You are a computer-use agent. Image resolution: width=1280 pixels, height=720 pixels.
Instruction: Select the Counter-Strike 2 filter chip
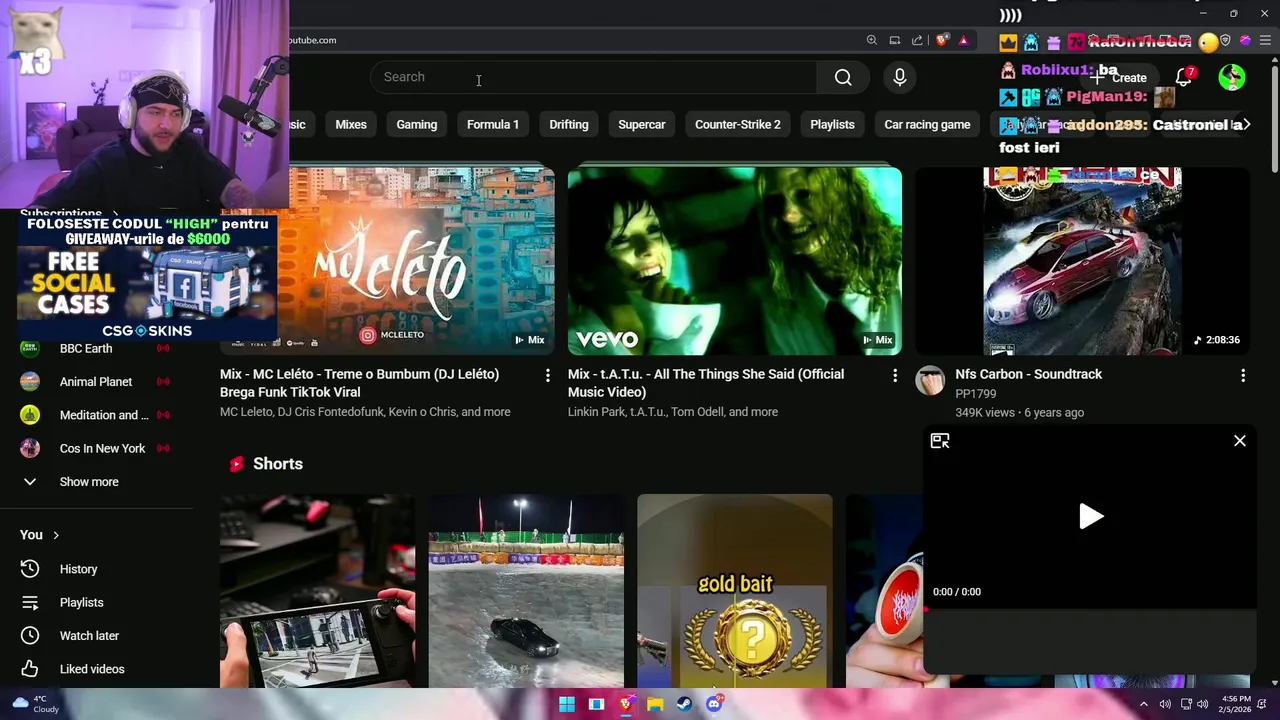pyautogui.click(x=738, y=124)
